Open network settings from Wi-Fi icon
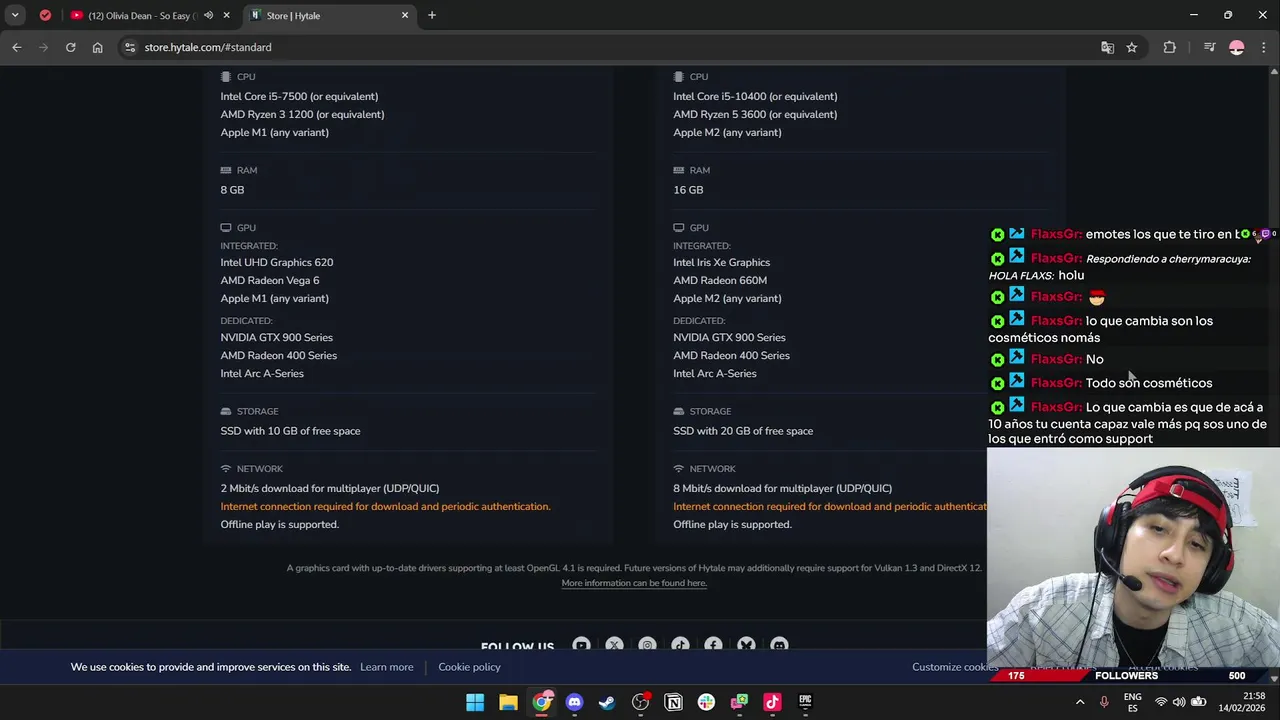 tap(1161, 702)
